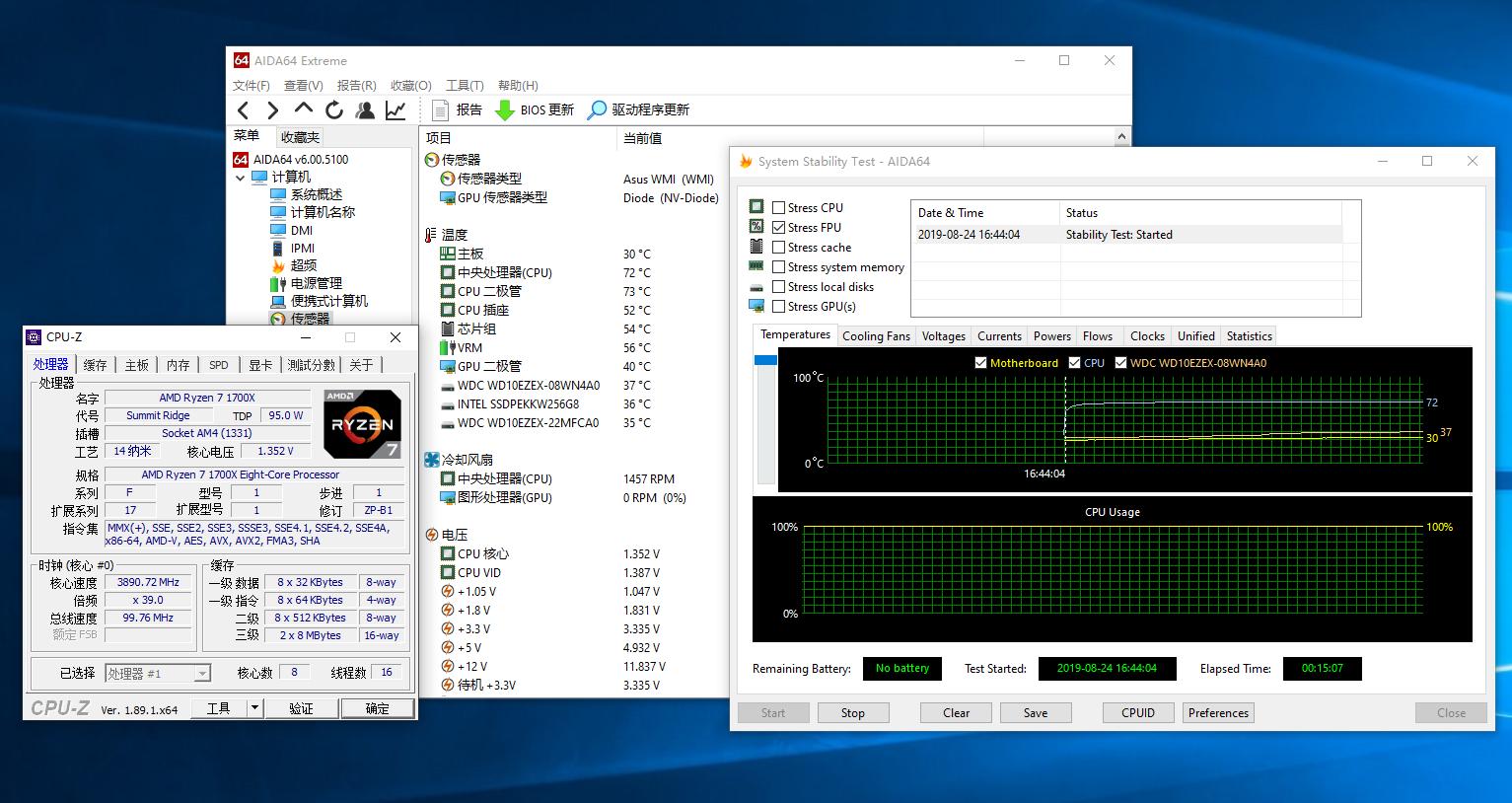The image size is (1512, 803).
Task: Click the Ryzen 7 logo in CPU-Z
Action: click(363, 424)
